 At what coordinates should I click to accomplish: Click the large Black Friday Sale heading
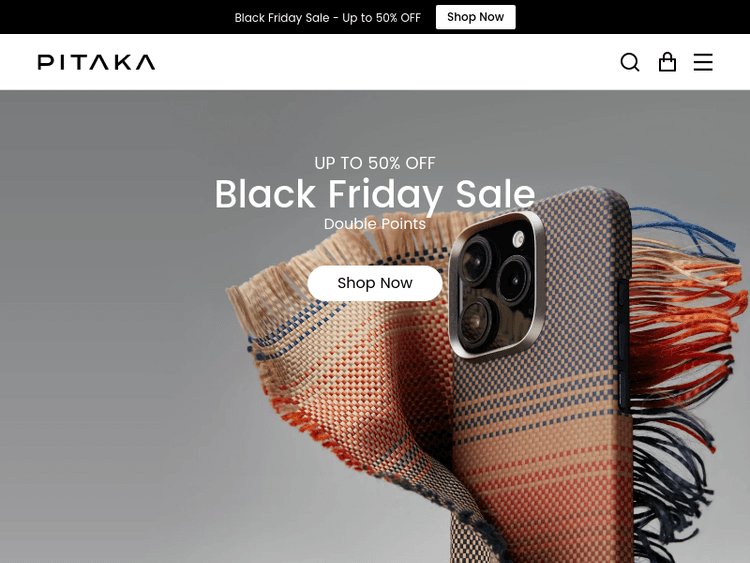pos(375,194)
